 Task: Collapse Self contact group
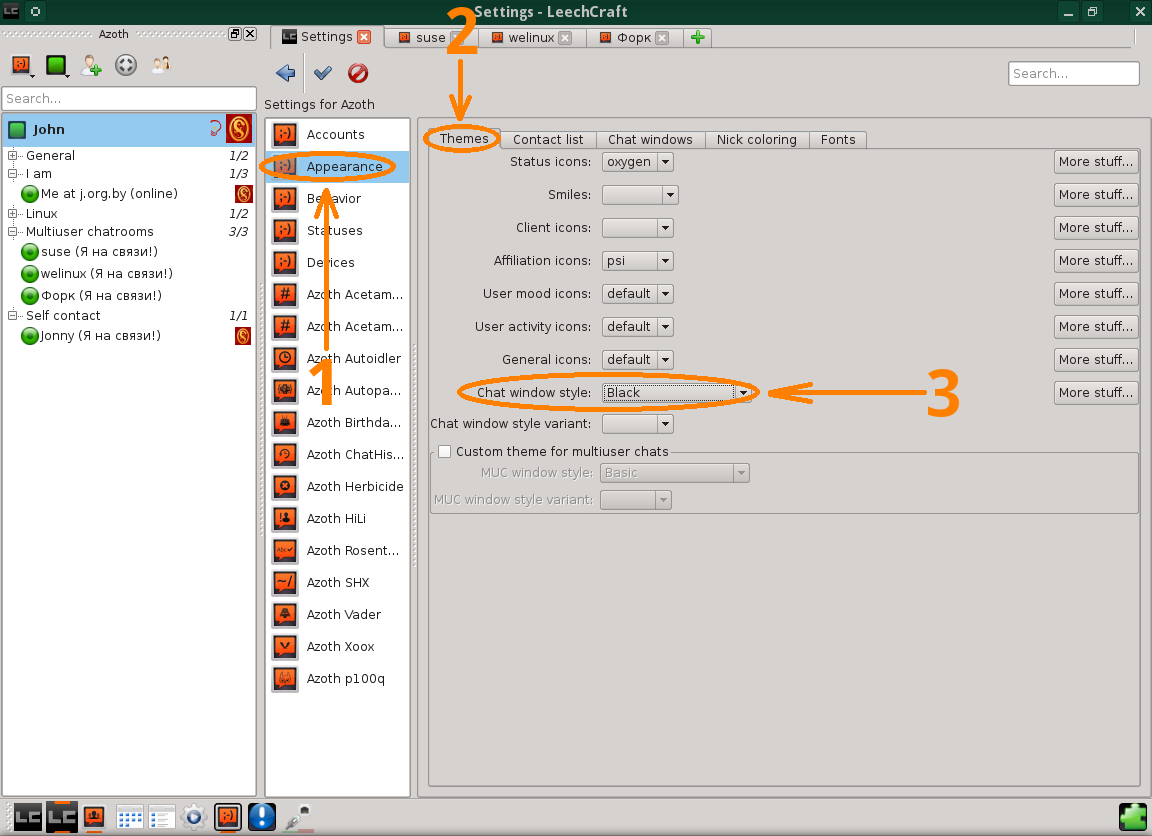point(12,315)
